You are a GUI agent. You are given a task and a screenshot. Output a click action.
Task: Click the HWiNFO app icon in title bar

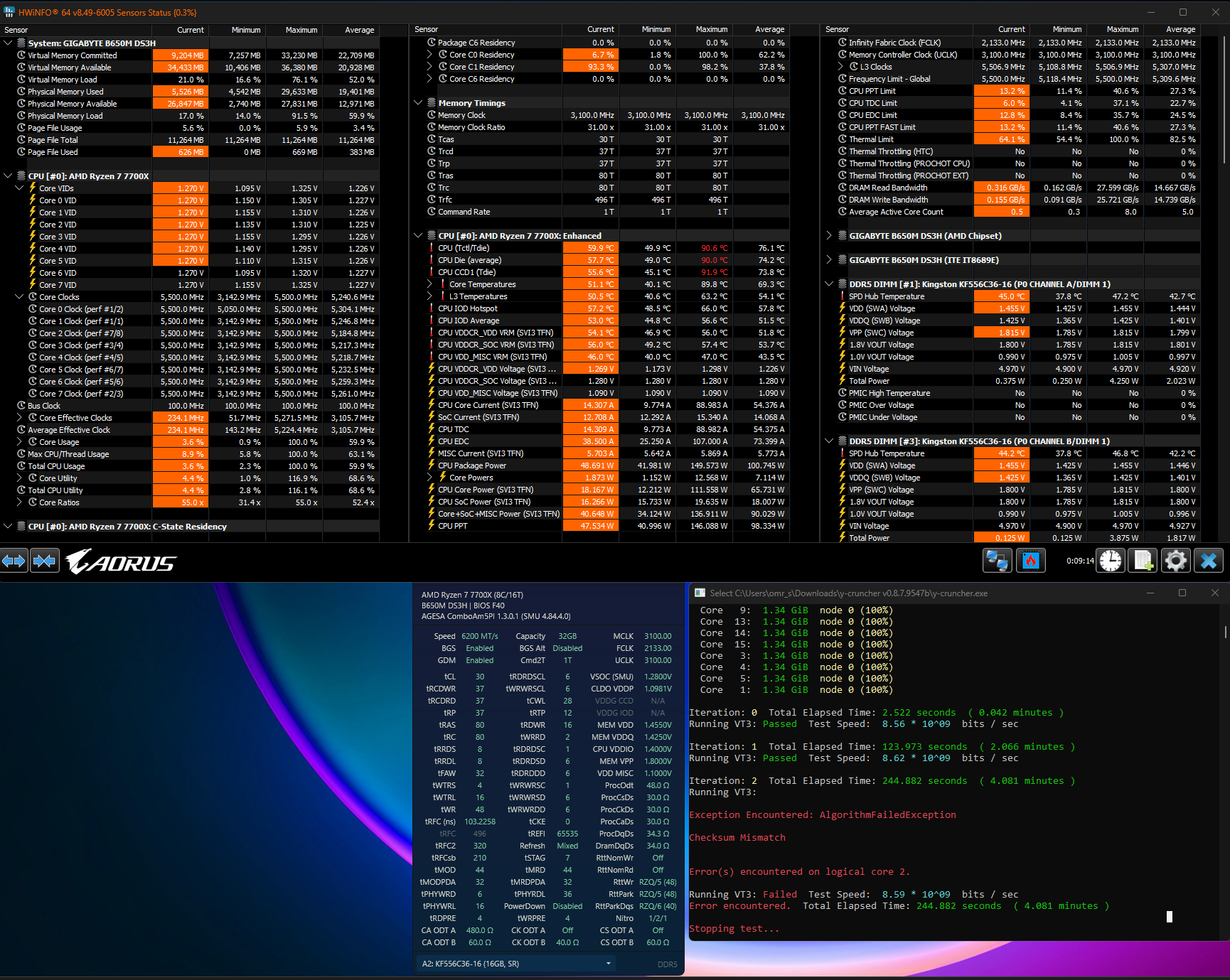[9, 12]
